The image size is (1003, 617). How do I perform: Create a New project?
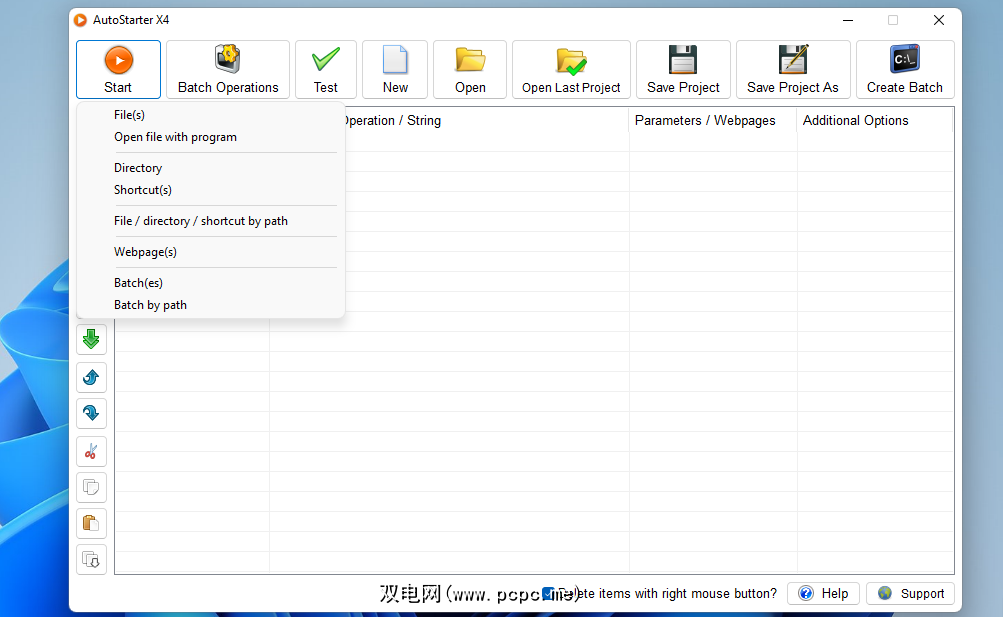pos(395,70)
